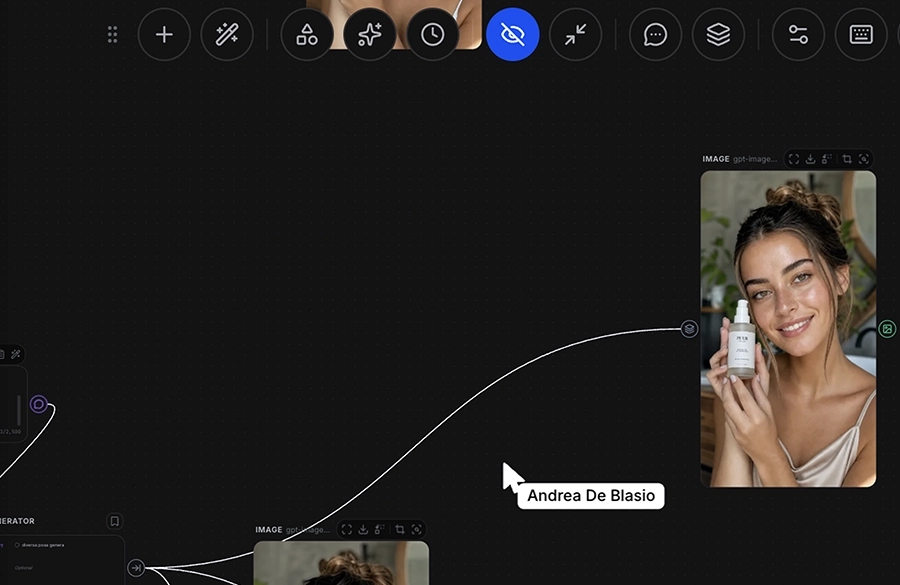Image resolution: width=900 pixels, height=585 pixels.
Task: Bookmark the generator node
Action: (114, 521)
